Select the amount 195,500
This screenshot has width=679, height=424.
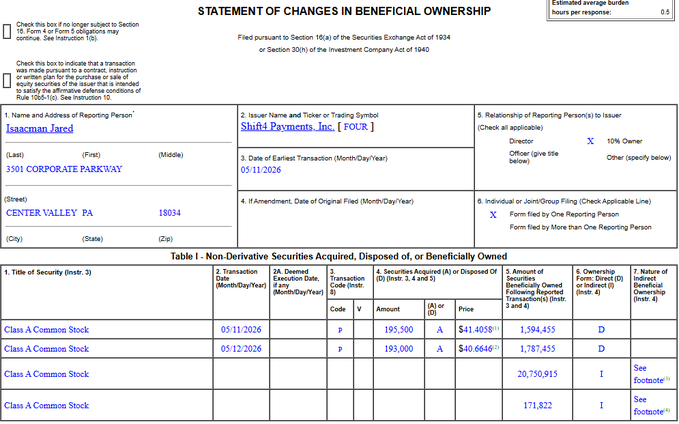tap(399, 330)
